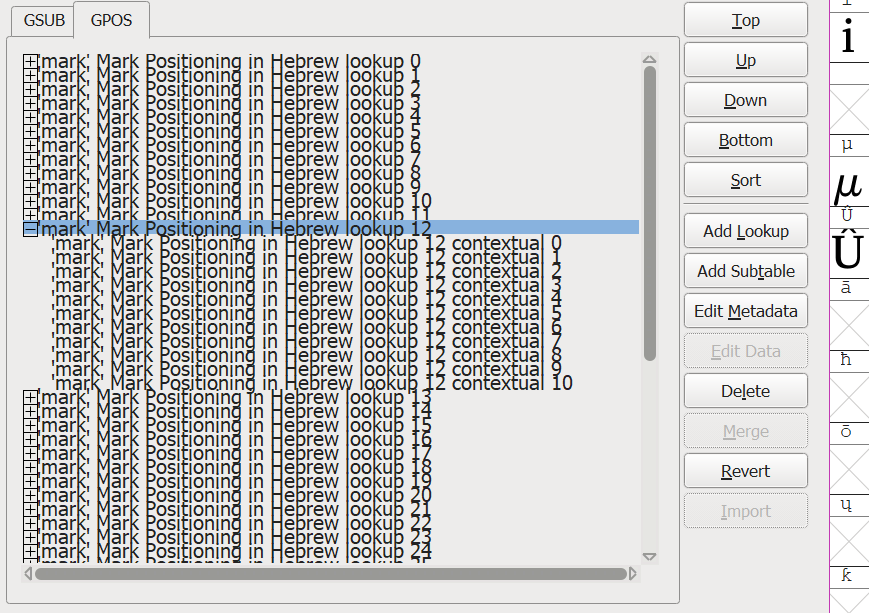
Task: Collapse Hebrew lookup 12 in the tree
Action: click(x=30, y=229)
